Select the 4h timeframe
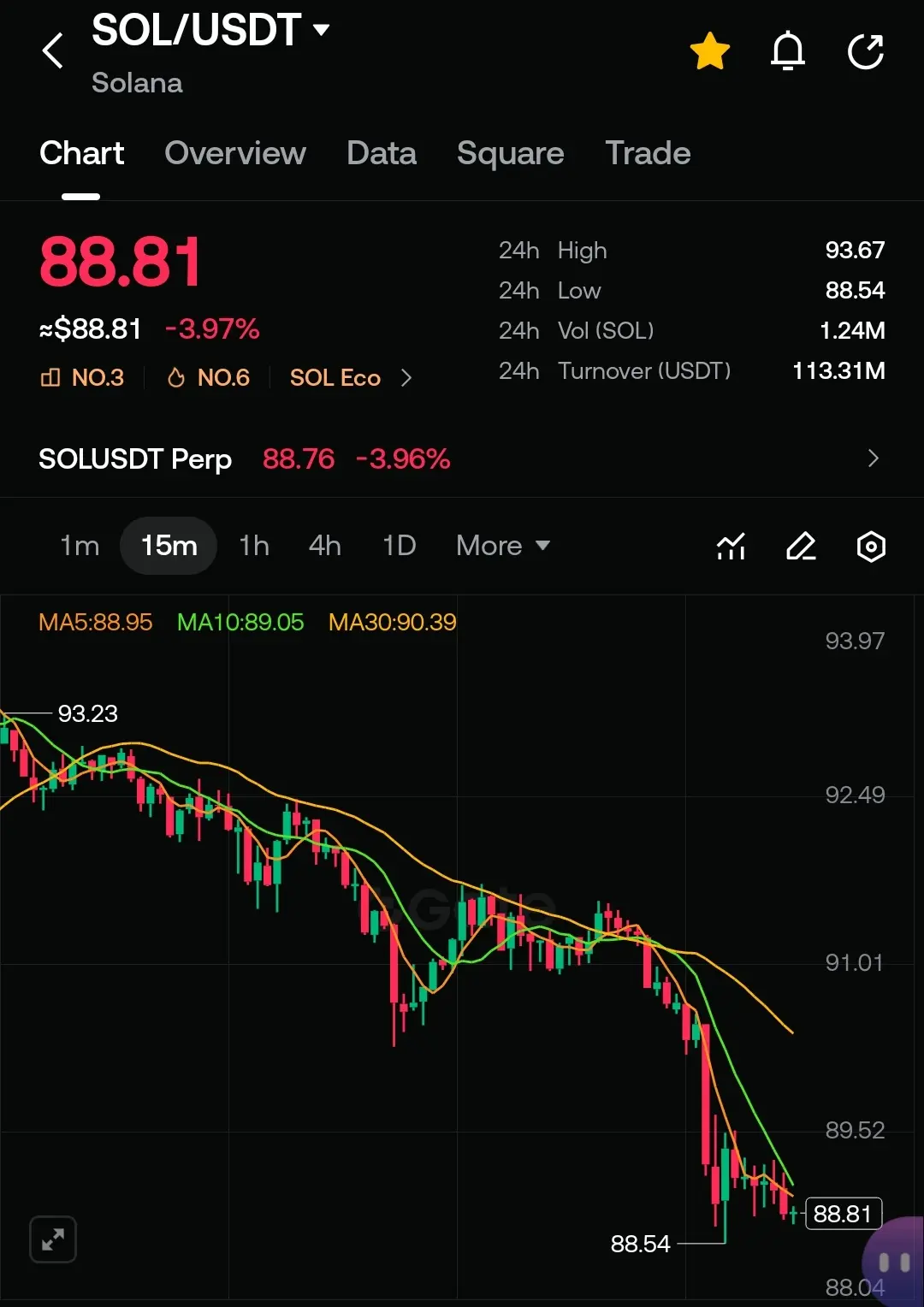Image resolution: width=924 pixels, height=1307 pixels. [x=325, y=546]
